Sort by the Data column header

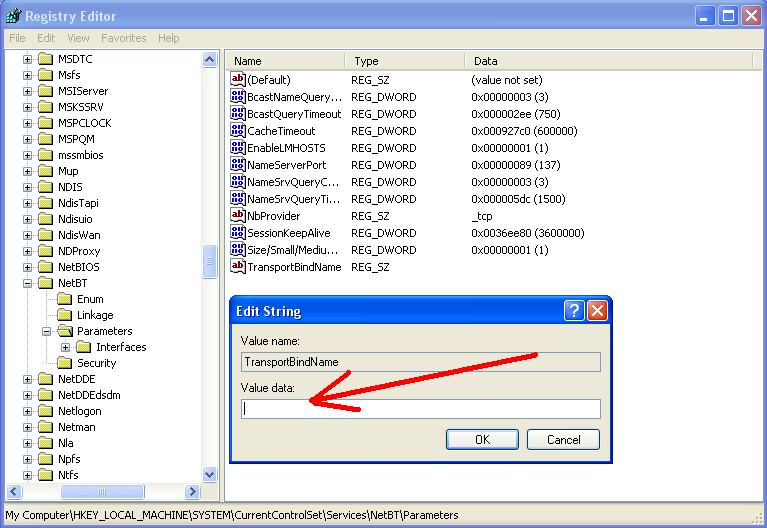(x=609, y=61)
